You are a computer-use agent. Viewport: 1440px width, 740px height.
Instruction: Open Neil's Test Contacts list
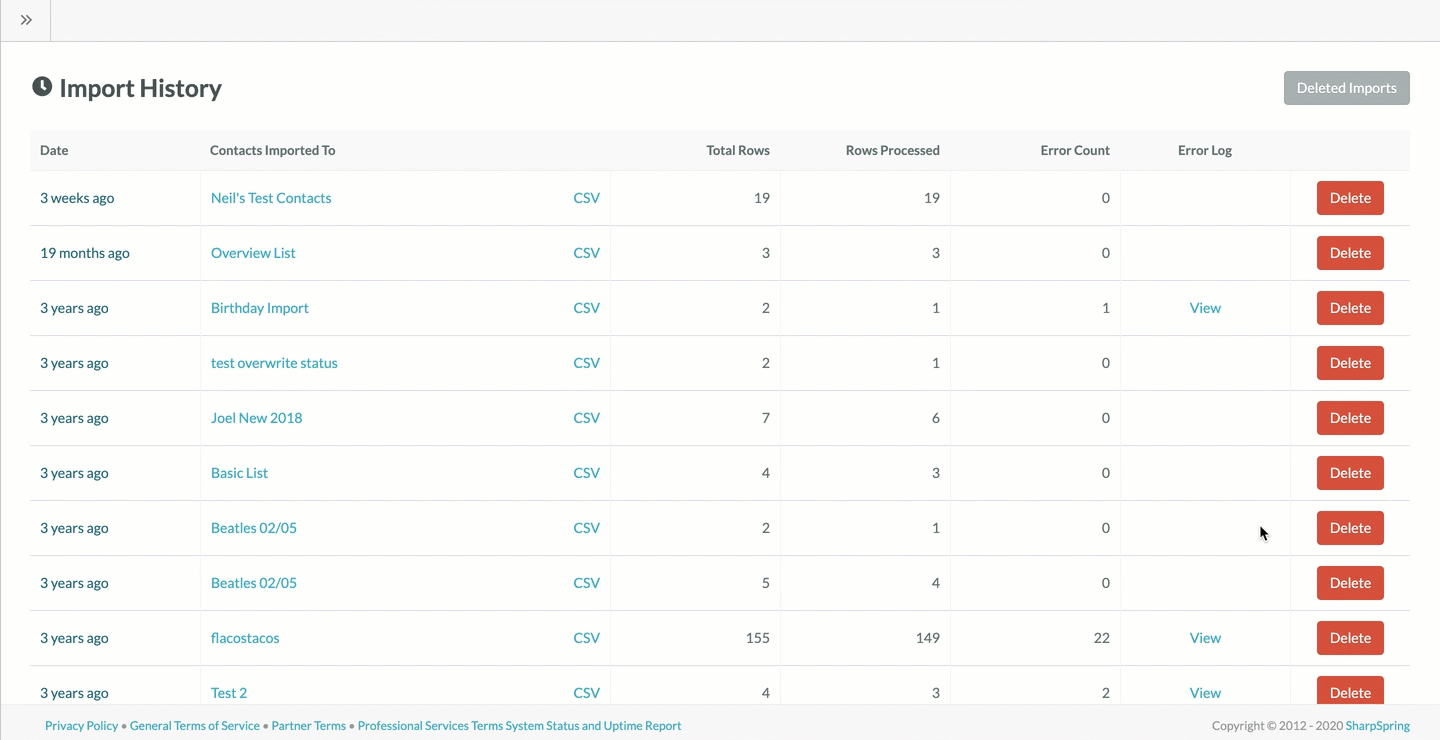click(x=271, y=198)
